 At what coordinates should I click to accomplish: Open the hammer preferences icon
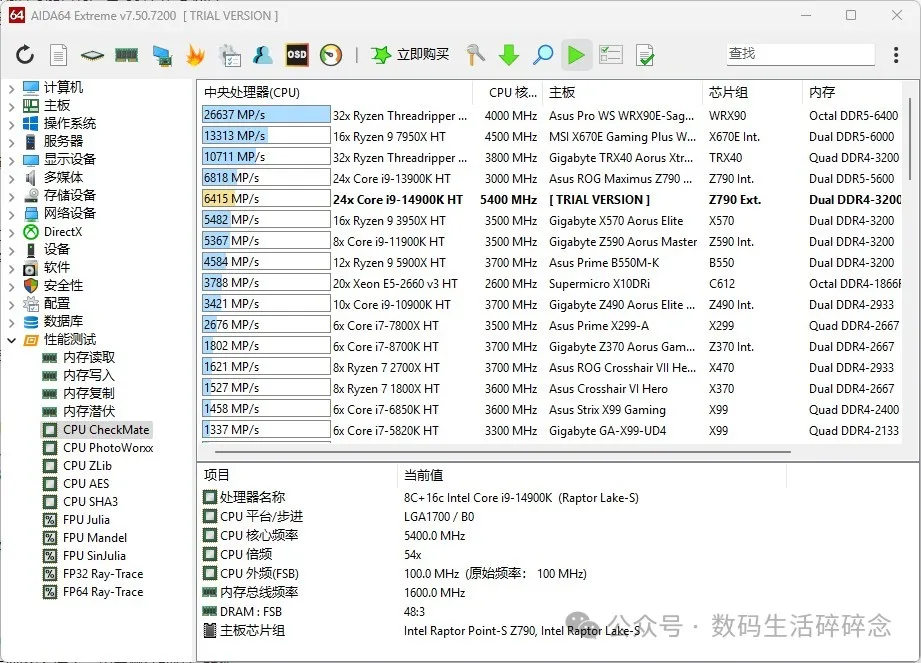pyautogui.click(x=475, y=55)
